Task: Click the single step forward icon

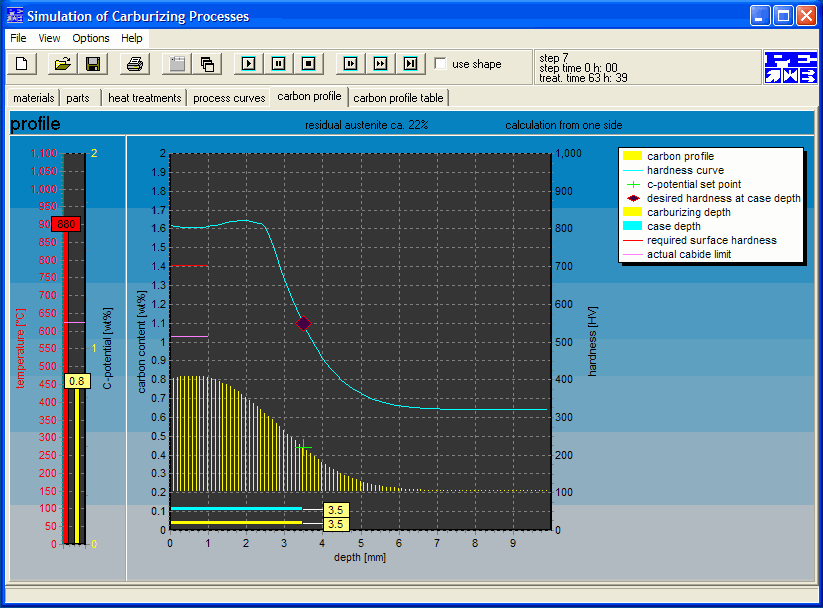Action: point(351,64)
